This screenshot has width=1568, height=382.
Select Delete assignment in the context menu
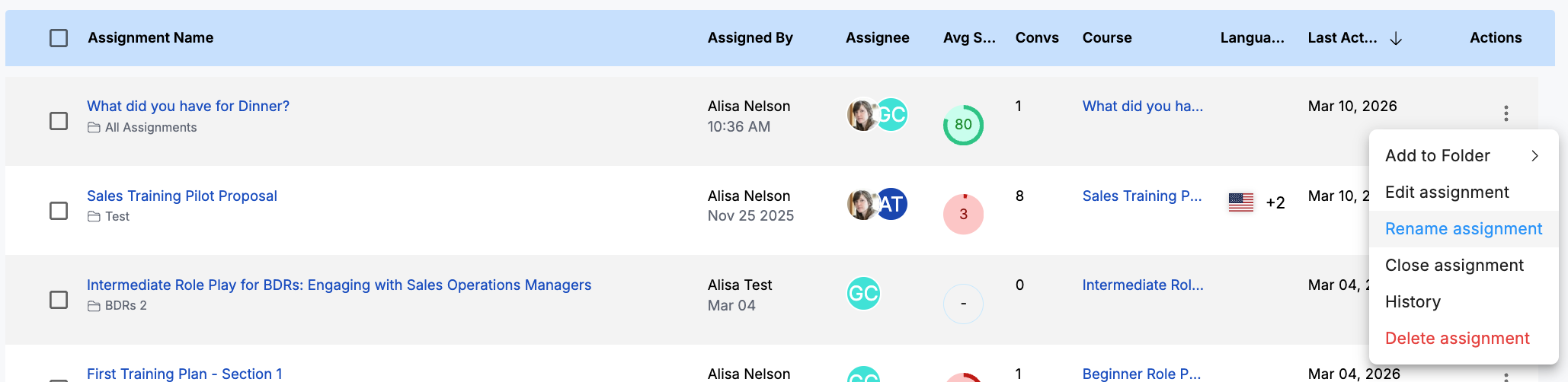coord(1457,339)
